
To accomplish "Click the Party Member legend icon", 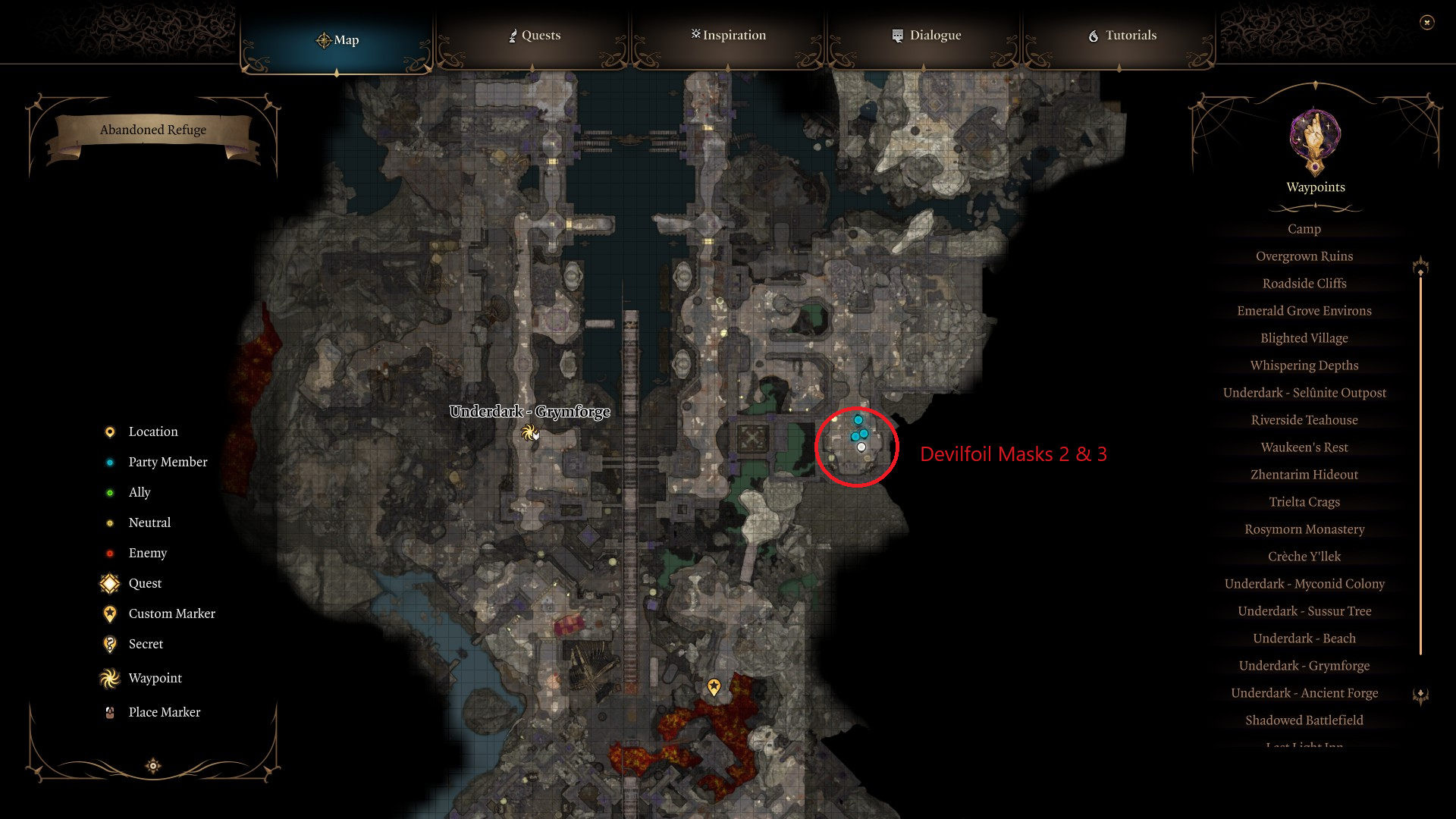I will (x=108, y=461).
